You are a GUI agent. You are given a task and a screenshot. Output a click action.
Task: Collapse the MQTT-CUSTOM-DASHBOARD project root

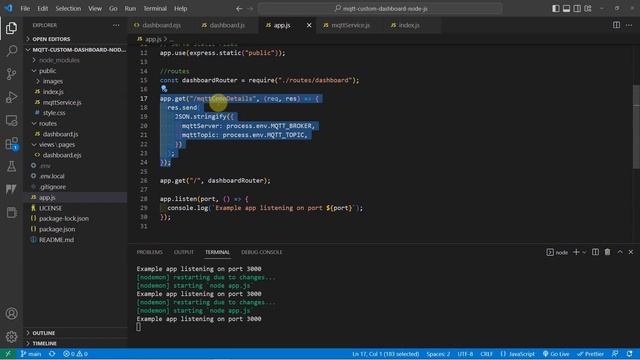(x=76, y=49)
